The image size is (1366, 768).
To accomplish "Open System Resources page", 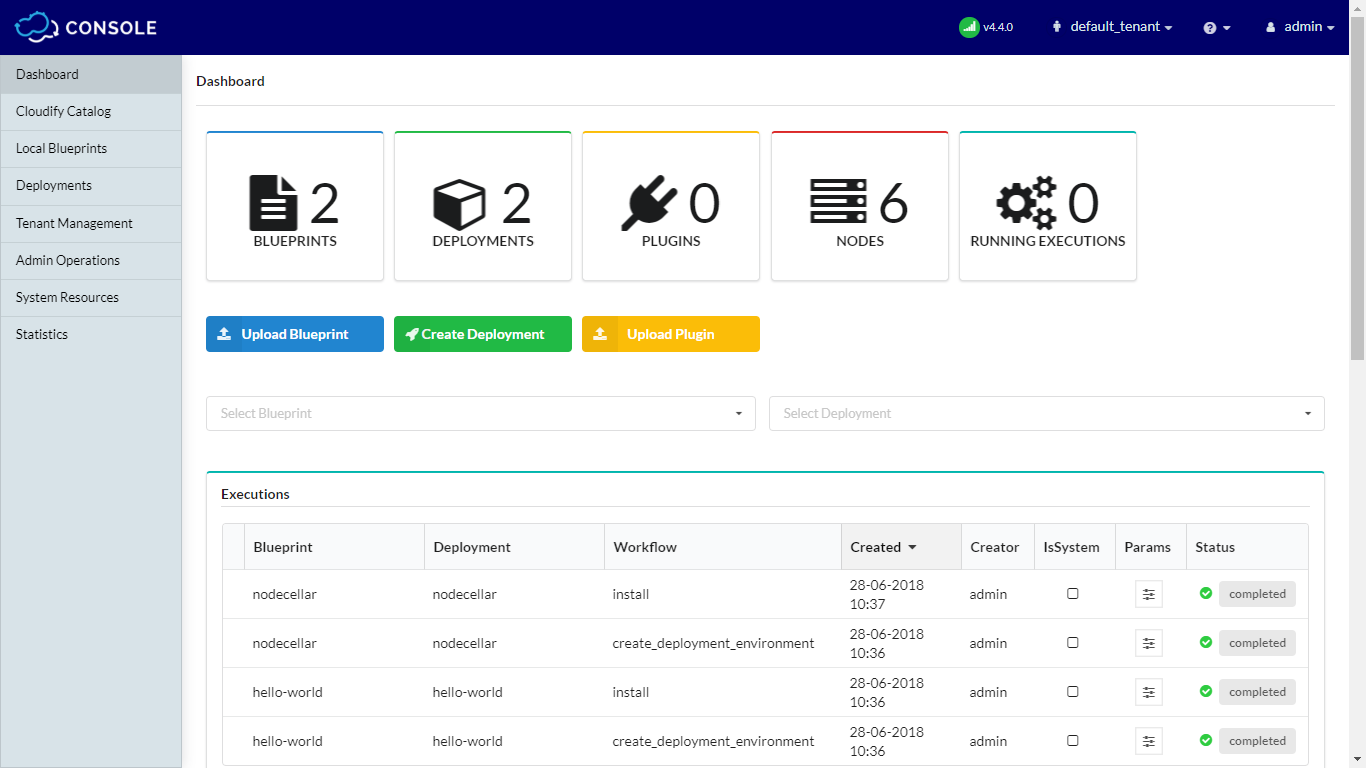I will click(91, 297).
